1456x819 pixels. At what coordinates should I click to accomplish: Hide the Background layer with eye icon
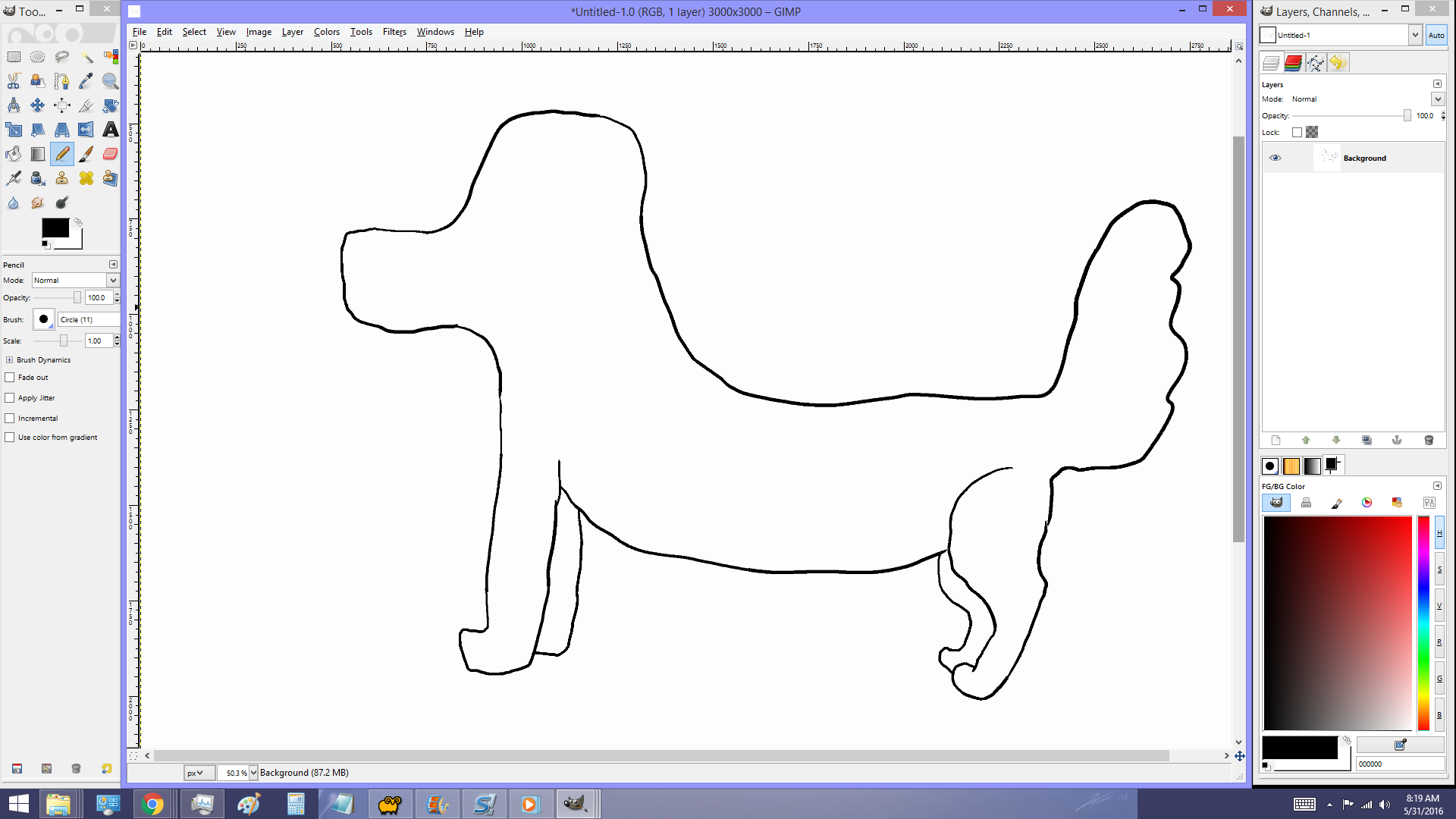[x=1275, y=158]
